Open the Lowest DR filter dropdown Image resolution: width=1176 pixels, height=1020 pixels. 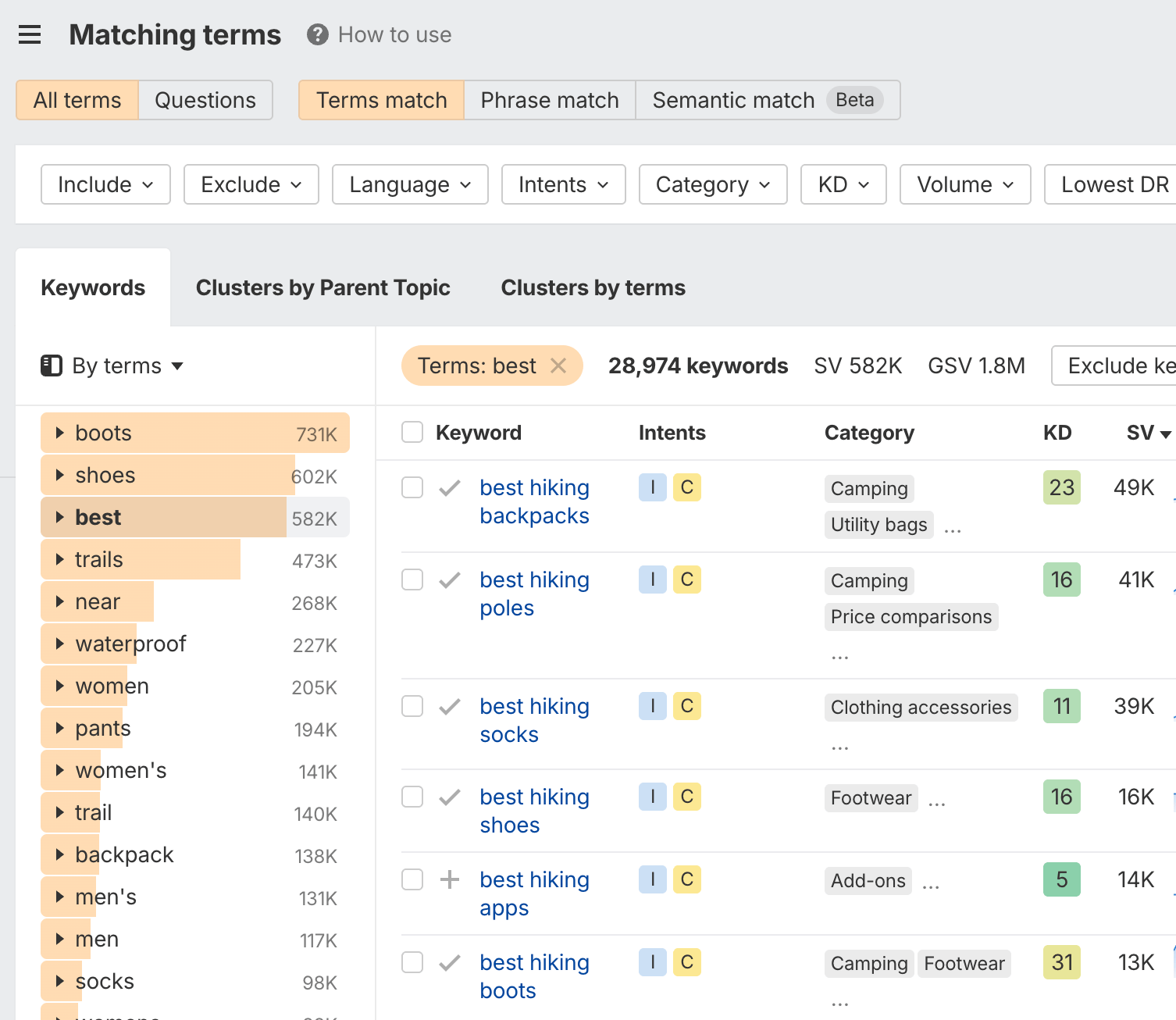(x=1110, y=184)
